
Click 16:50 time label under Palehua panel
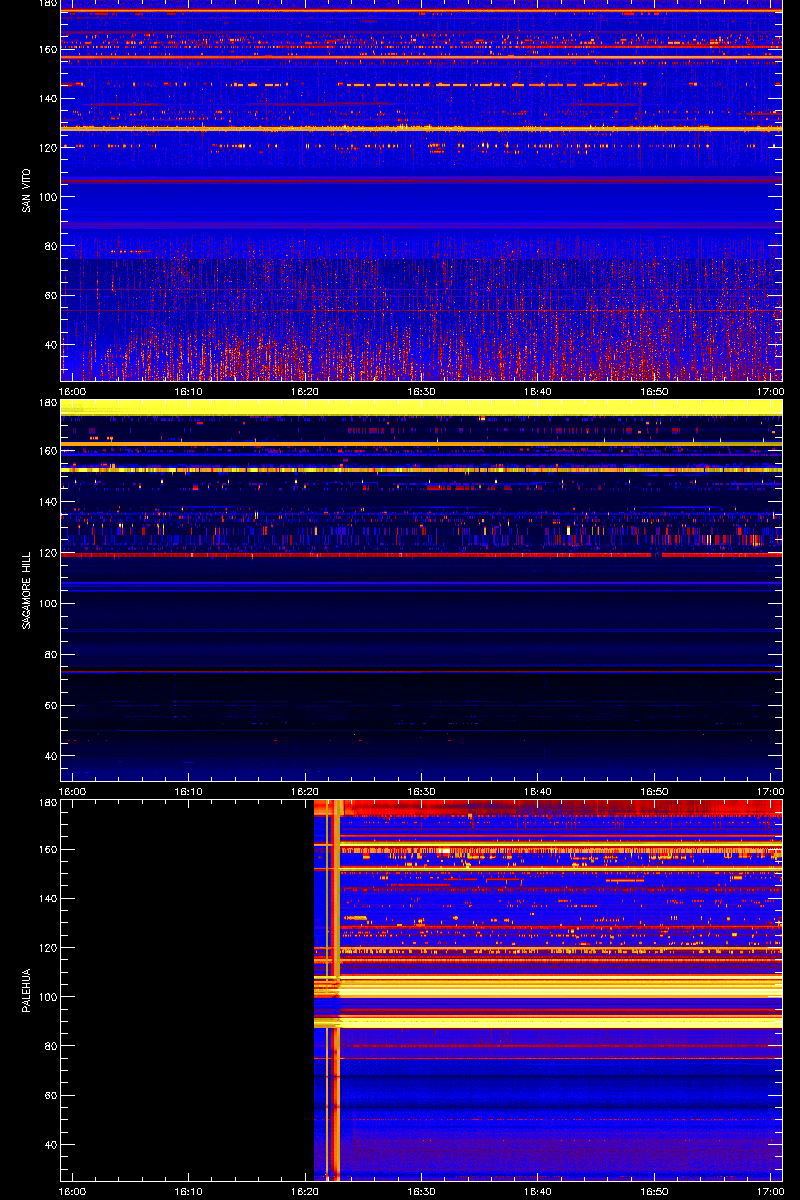click(x=655, y=1192)
